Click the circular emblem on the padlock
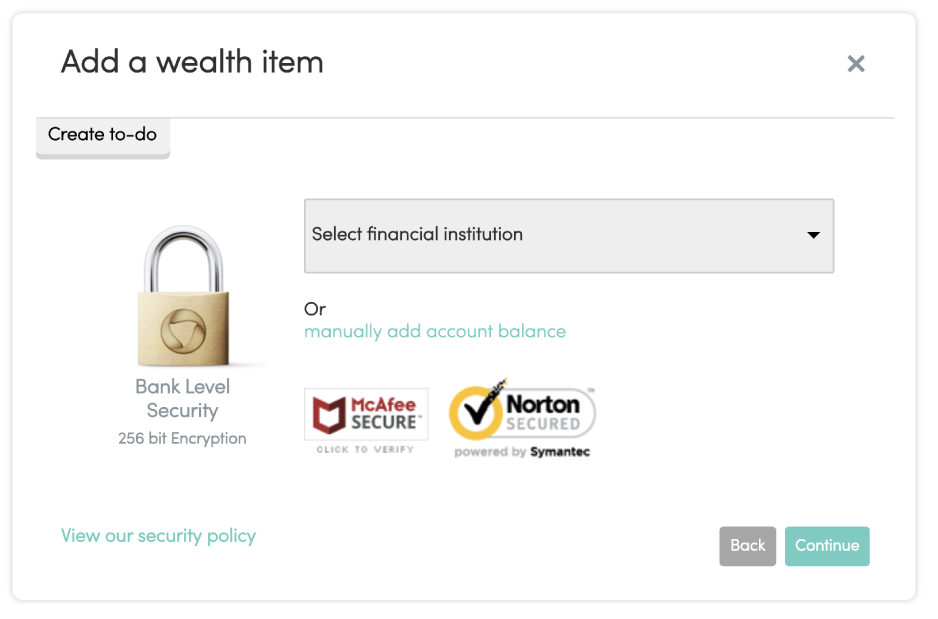The height and width of the screenshot is (619, 938). click(x=183, y=330)
